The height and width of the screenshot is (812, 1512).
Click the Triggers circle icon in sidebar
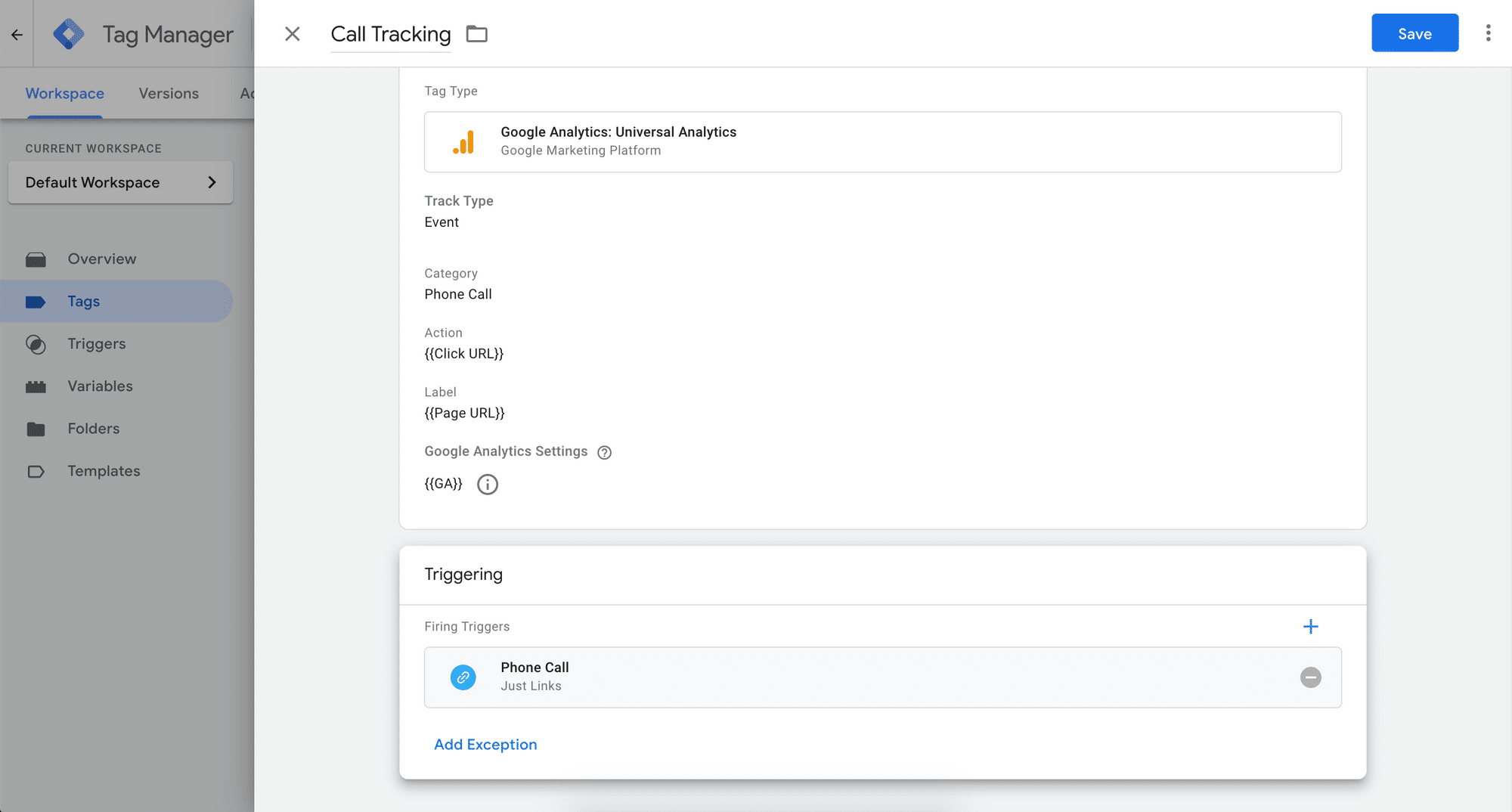click(x=36, y=344)
